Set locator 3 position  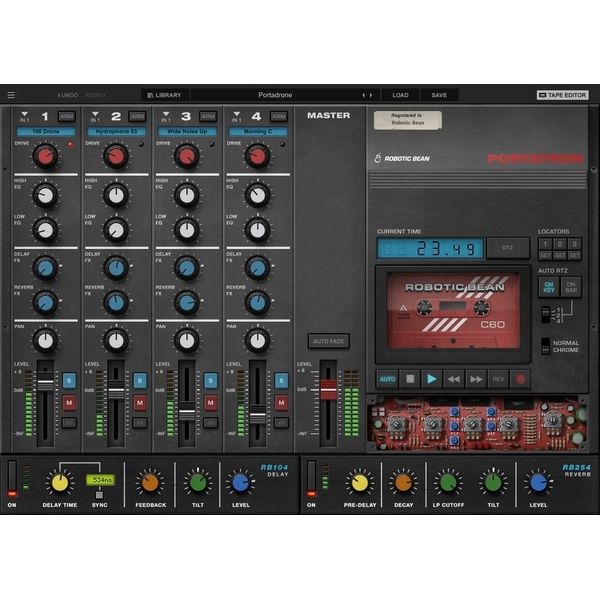574,256
